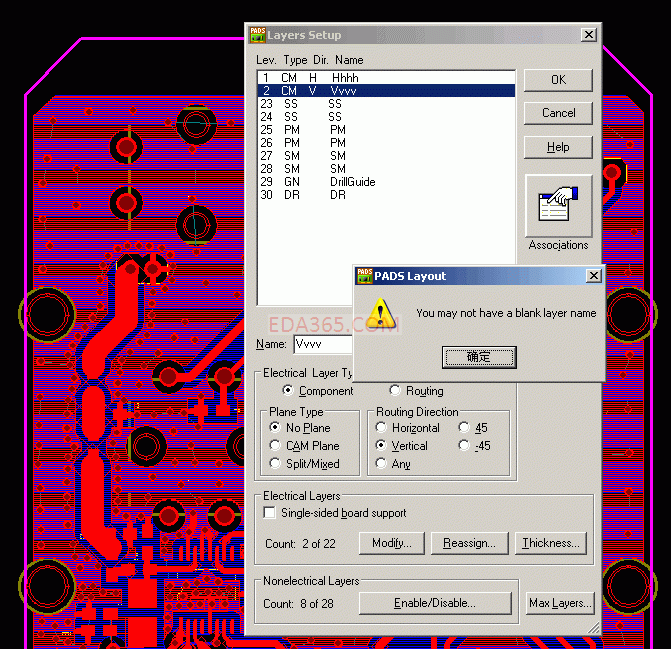Set routing direction to -45
This screenshot has width=671, height=649.
464,445
